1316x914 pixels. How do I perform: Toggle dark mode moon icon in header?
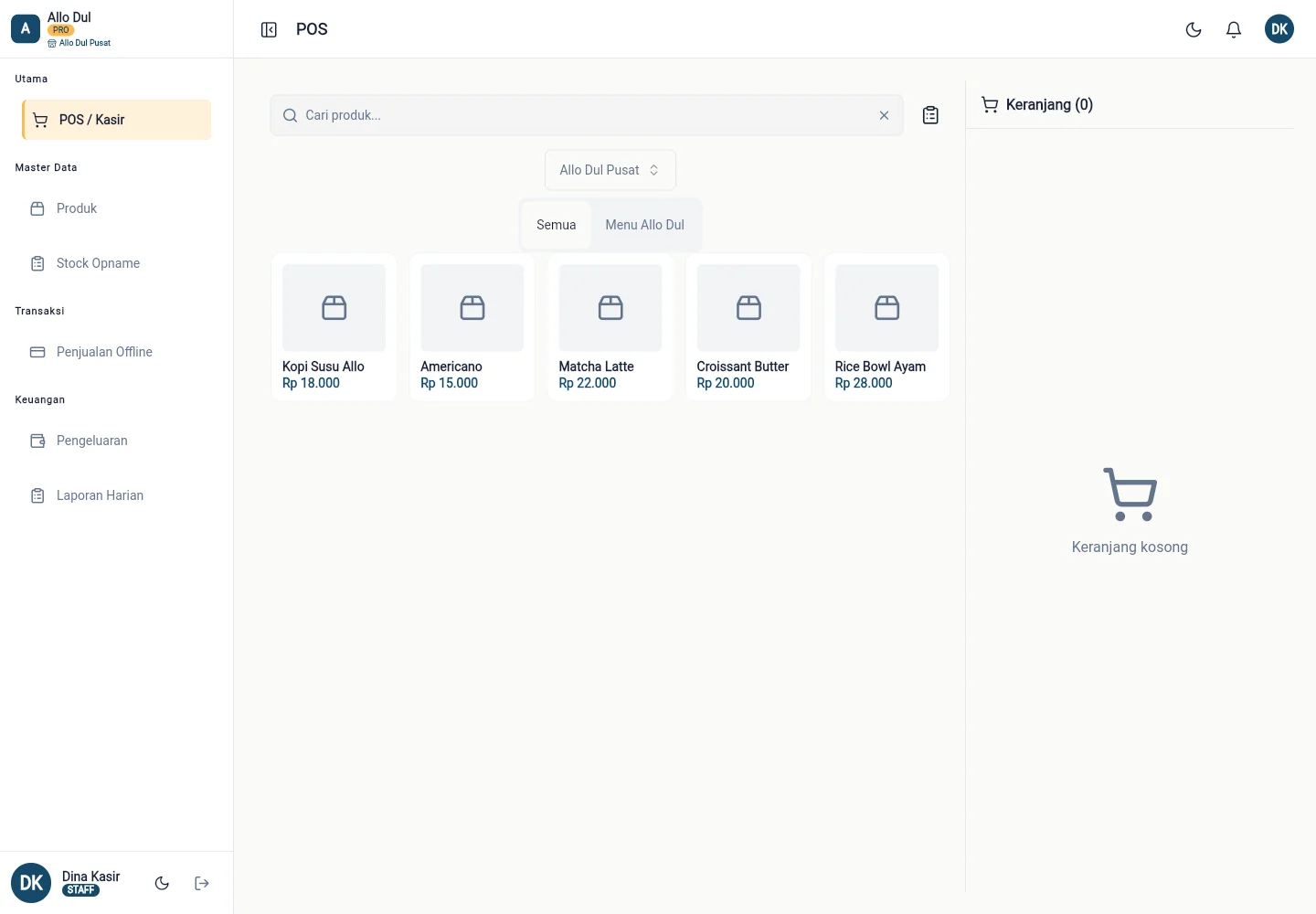[x=1194, y=30]
